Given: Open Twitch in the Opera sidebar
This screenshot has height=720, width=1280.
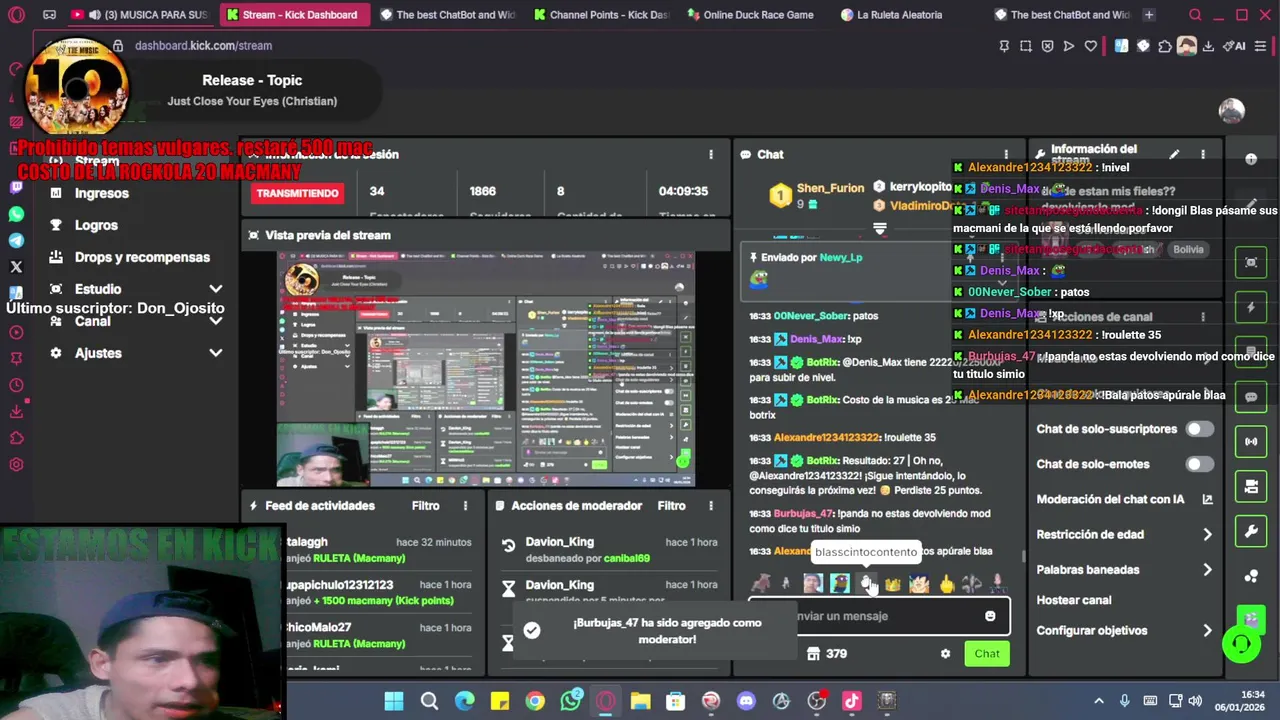Looking at the screenshot, I should pyautogui.click(x=16, y=188).
